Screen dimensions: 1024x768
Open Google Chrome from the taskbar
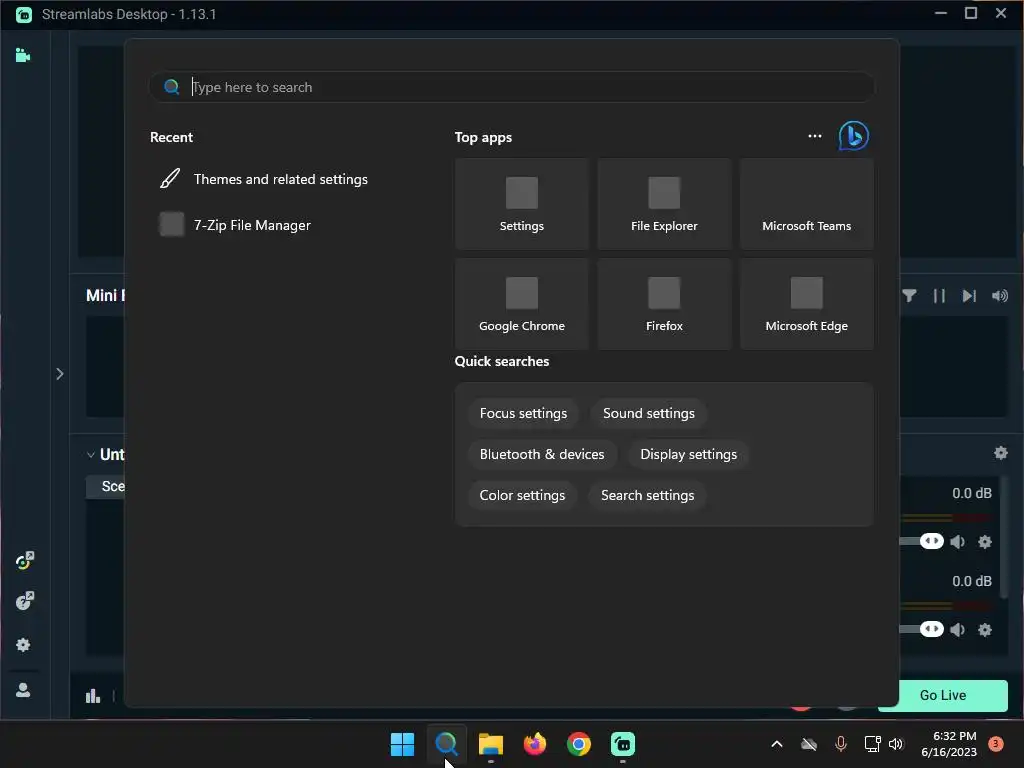[x=579, y=744]
